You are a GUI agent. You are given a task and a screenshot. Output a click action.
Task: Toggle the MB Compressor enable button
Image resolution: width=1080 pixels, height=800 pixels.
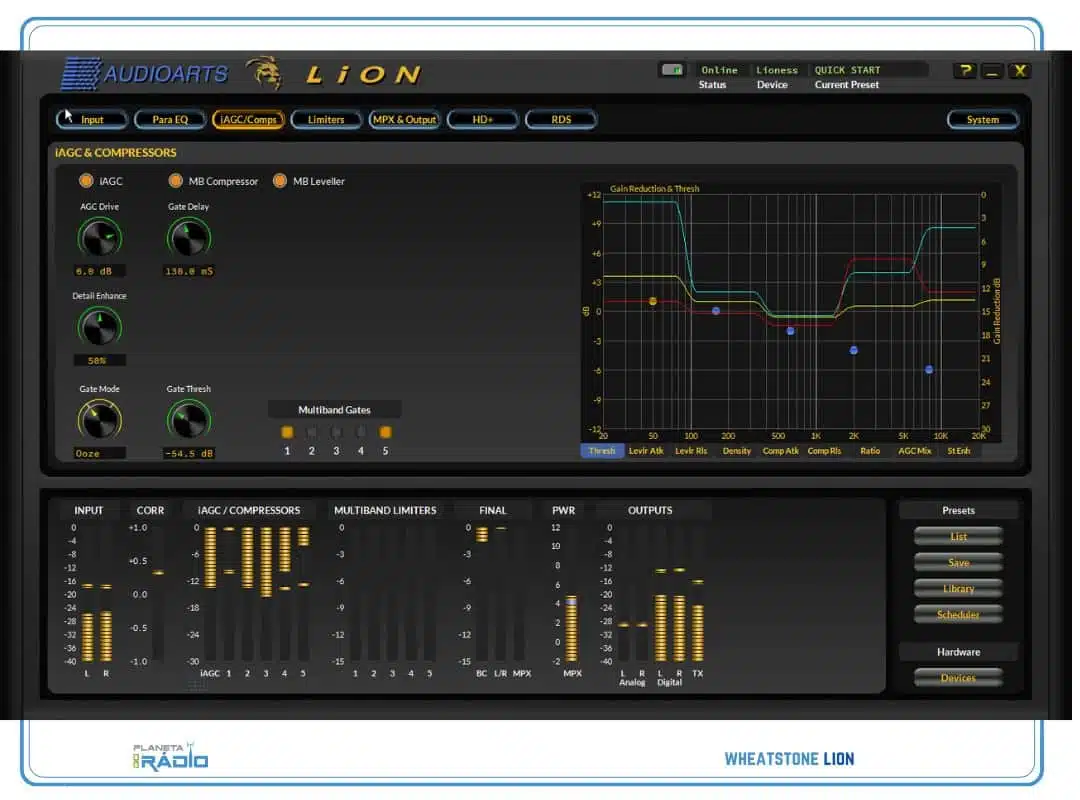click(x=176, y=181)
